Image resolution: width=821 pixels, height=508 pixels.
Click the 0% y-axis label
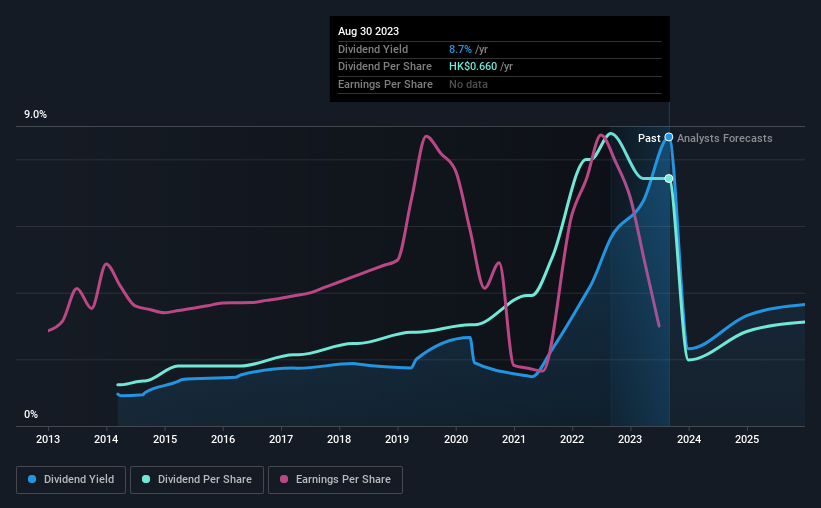coord(31,414)
